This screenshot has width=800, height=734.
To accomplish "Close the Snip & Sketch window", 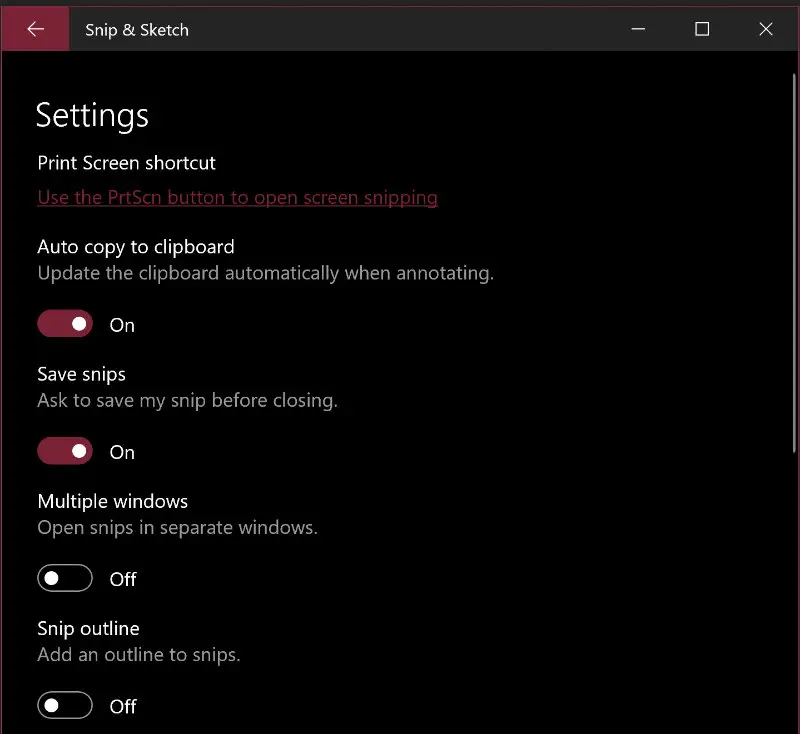I will click(766, 29).
